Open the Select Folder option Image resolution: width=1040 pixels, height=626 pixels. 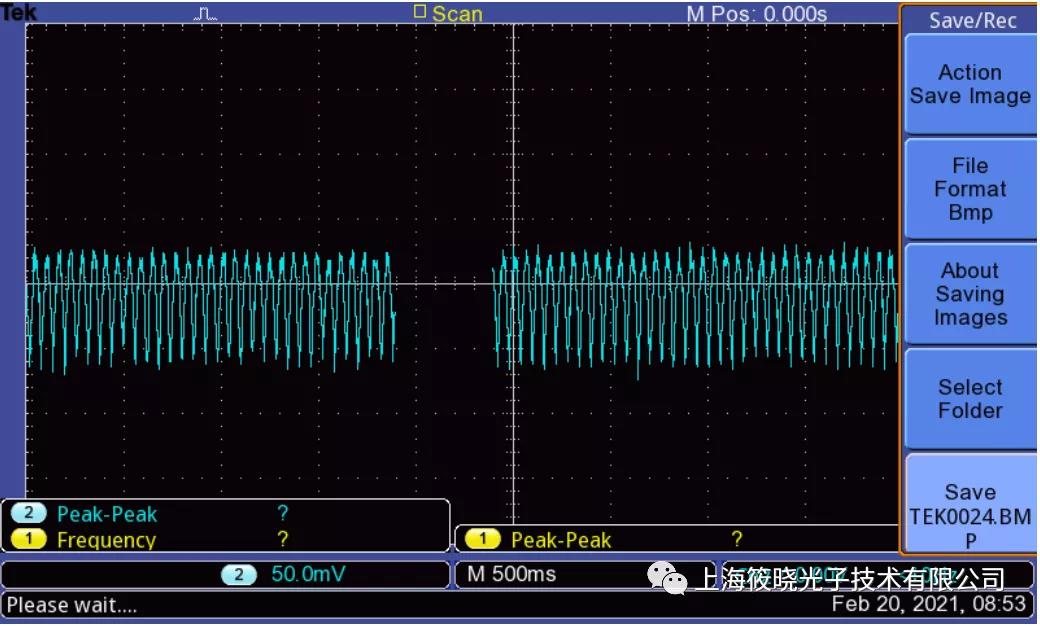(x=970, y=399)
